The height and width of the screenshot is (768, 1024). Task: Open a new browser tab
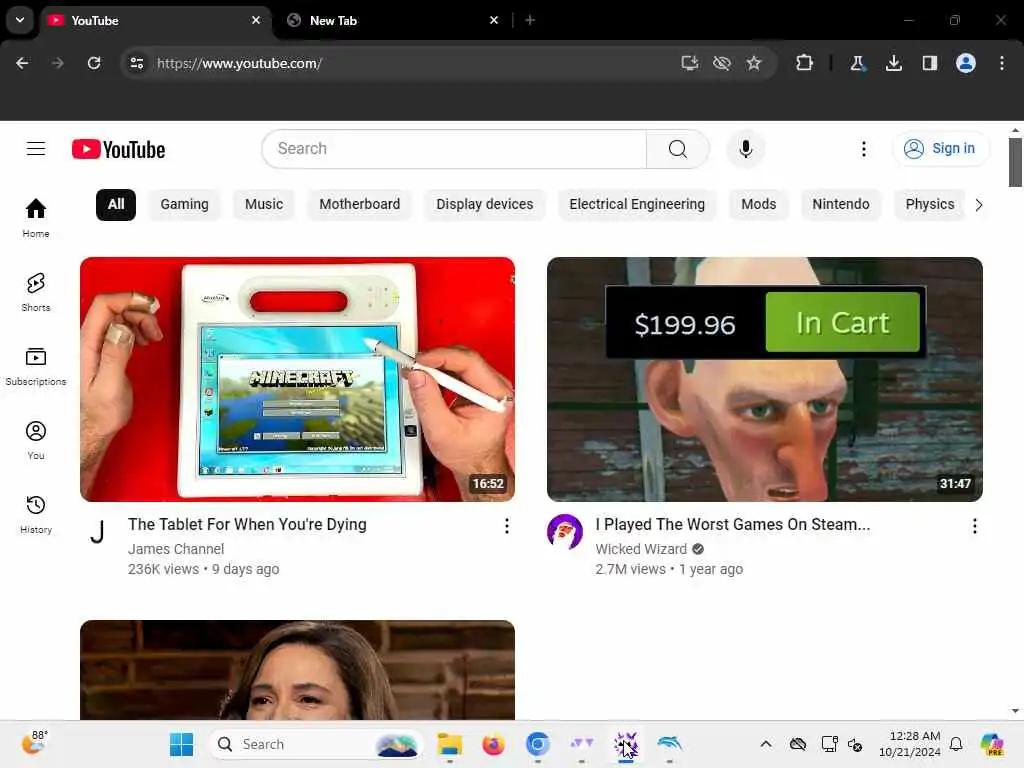pos(530,20)
